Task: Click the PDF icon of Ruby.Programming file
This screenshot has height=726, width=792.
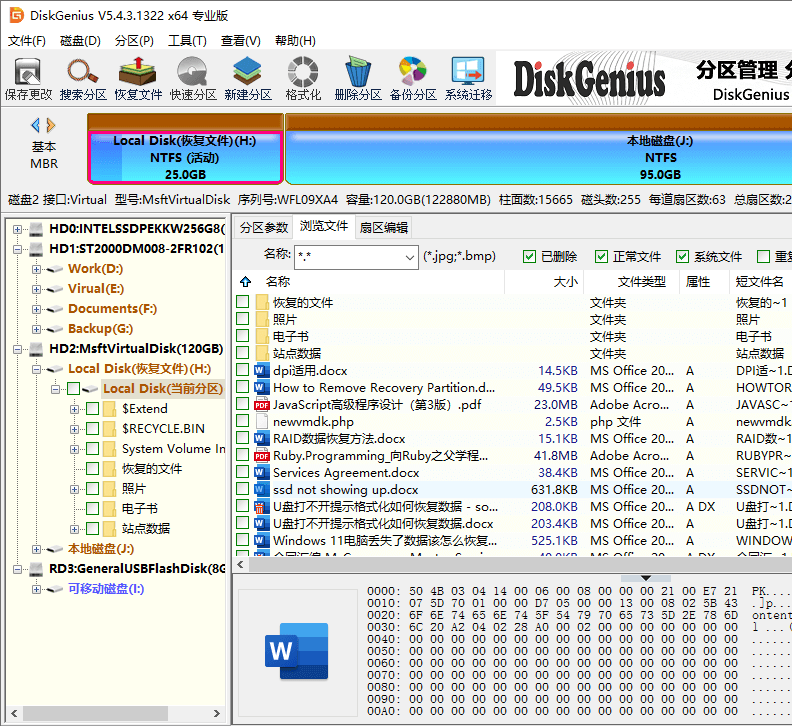Action: (x=261, y=456)
